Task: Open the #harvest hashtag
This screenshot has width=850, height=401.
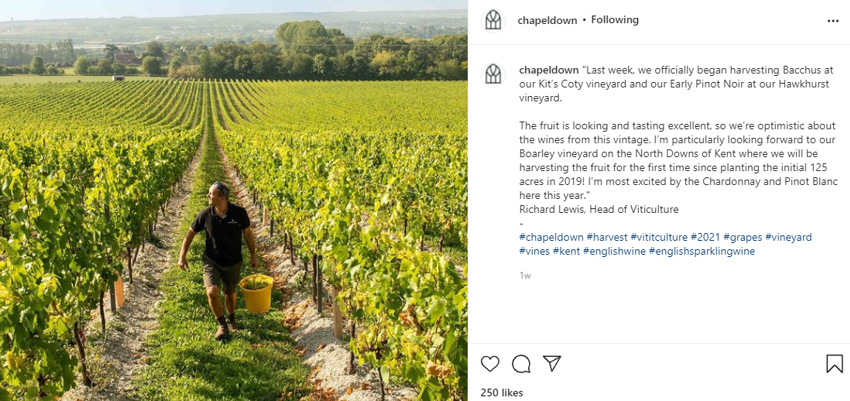Action: coord(607,237)
